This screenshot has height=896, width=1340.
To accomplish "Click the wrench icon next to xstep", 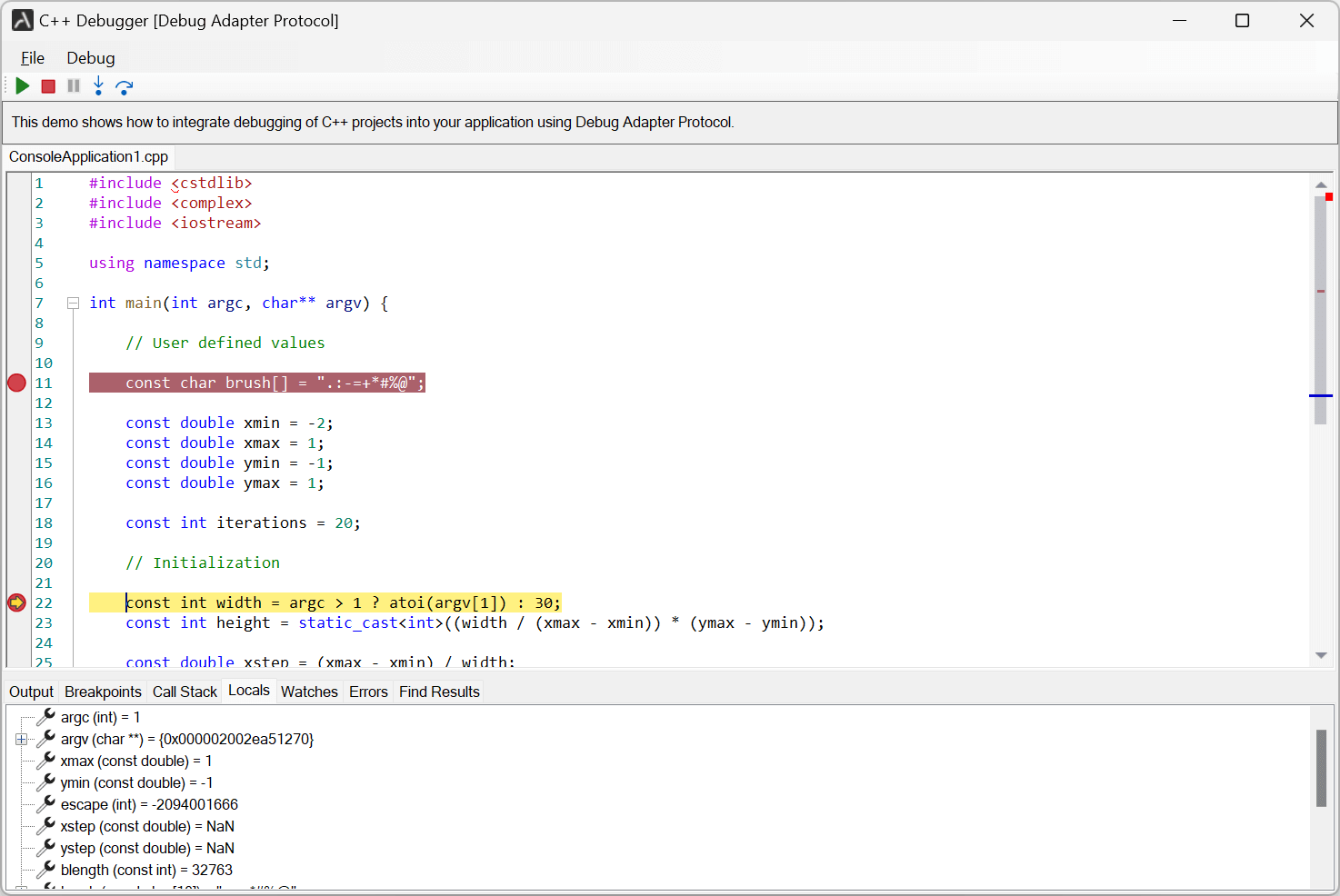I will tap(45, 826).
